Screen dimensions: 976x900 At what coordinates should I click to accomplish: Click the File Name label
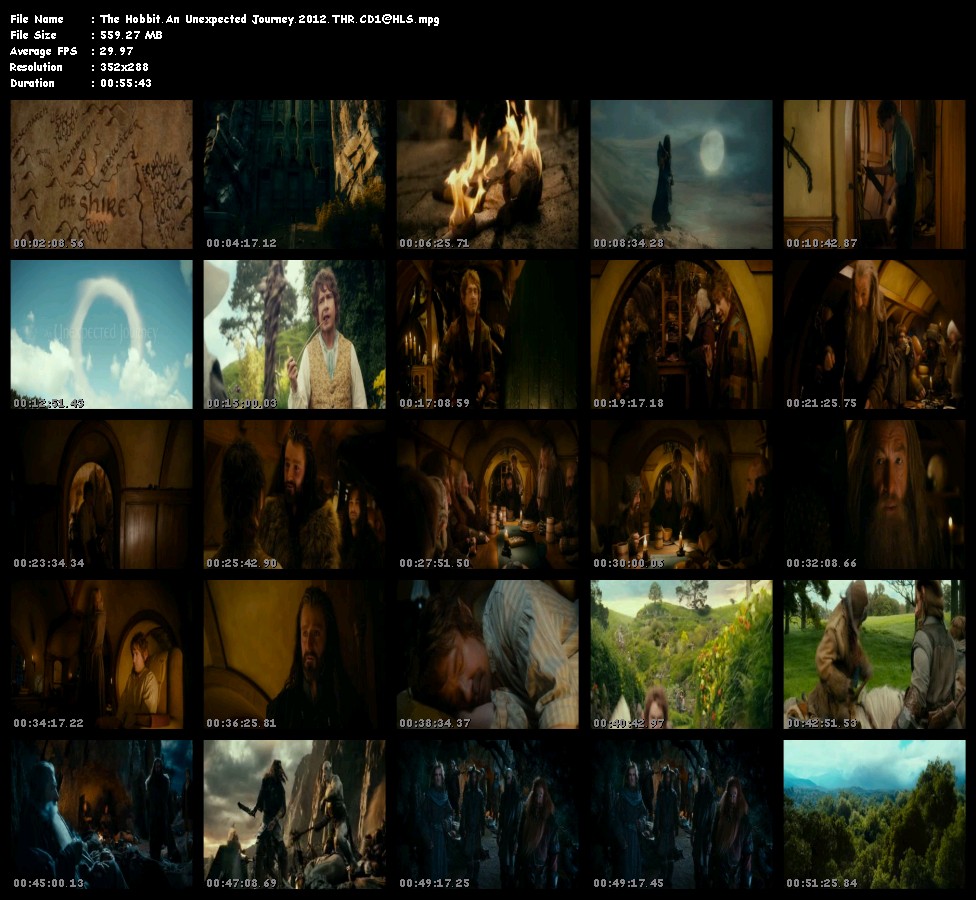point(37,19)
